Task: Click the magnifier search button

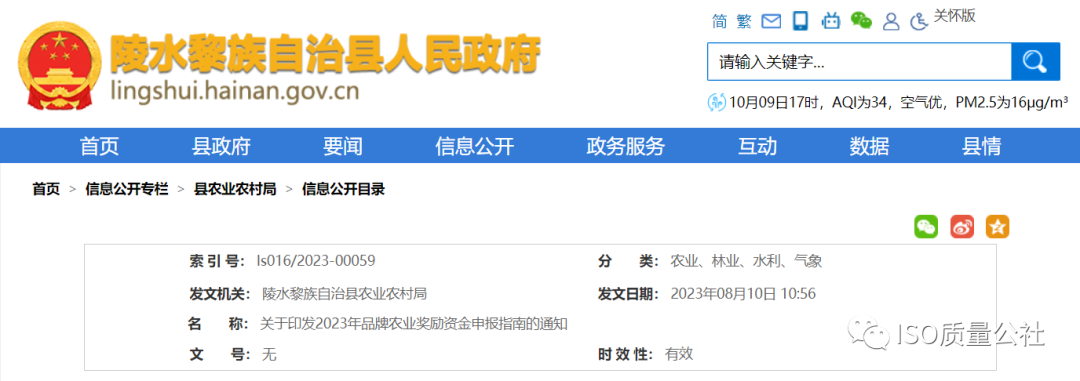Action: coord(1035,62)
